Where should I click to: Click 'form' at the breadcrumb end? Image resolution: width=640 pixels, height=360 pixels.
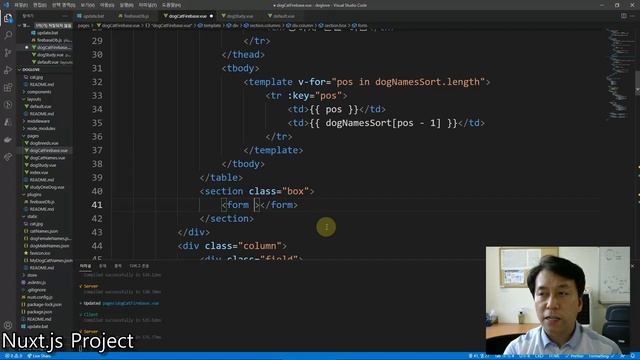tap(362, 26)
